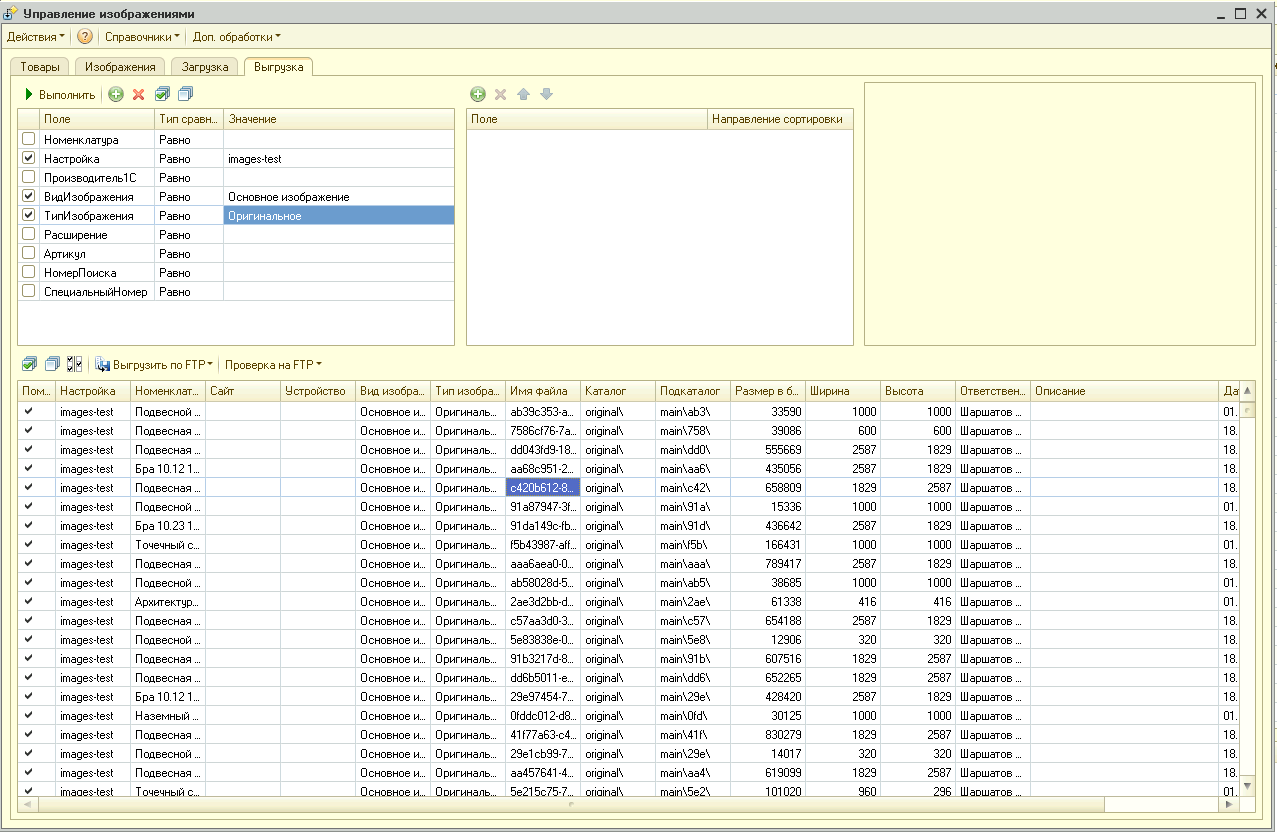Check all filter fields icon in filter toolbar
1277x833 pixels.
(x=162, y=95)
